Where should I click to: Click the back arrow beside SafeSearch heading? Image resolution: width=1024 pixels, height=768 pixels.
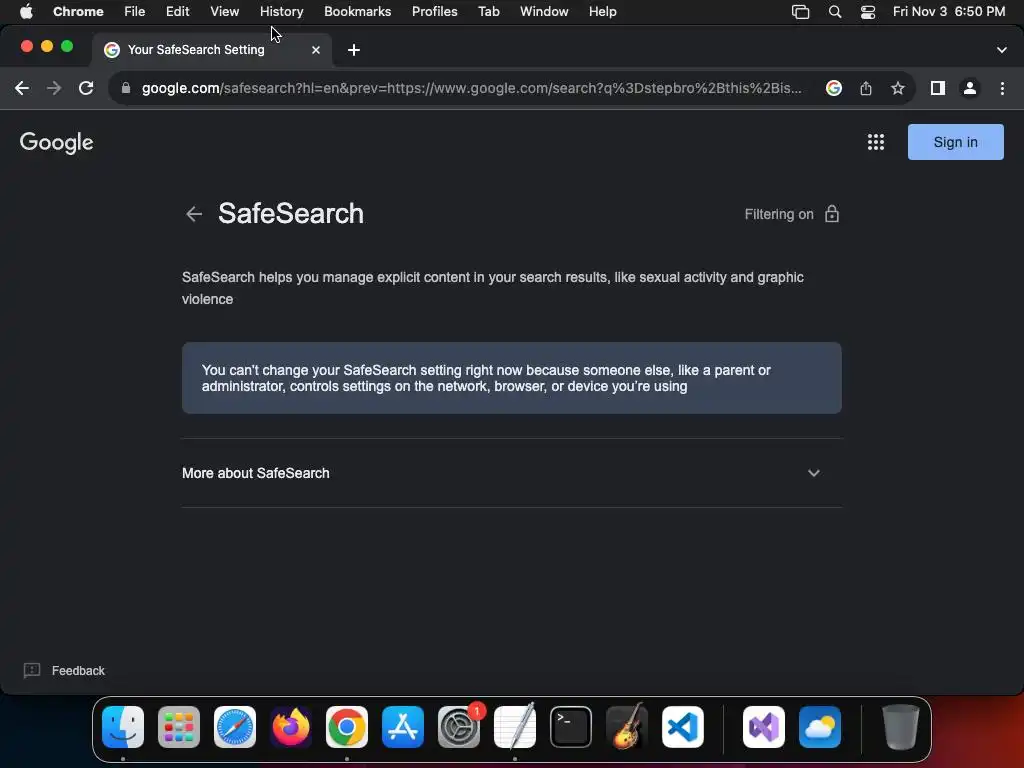pos(194,214)
